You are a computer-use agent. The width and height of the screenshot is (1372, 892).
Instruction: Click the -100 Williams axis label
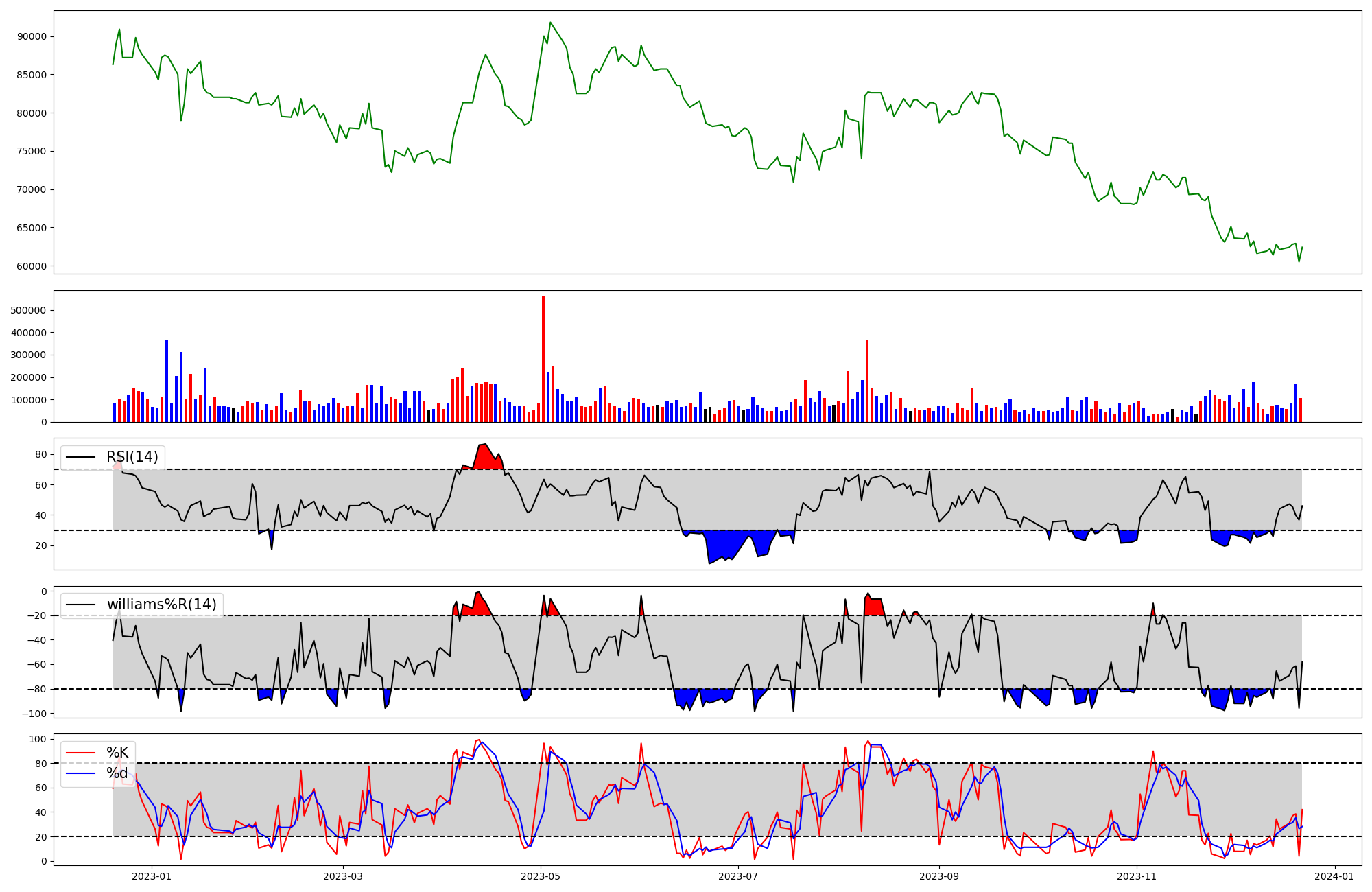tap(34, 714)
